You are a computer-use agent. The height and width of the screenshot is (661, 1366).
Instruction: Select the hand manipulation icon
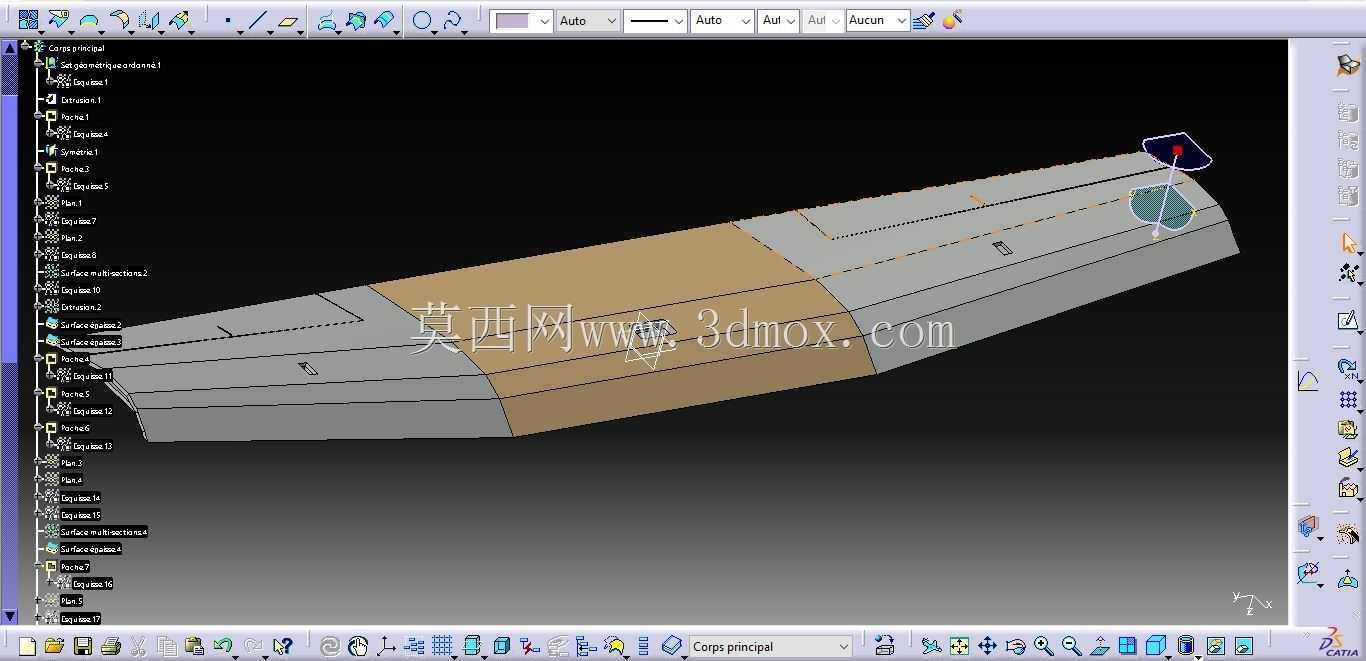[358, 646]
